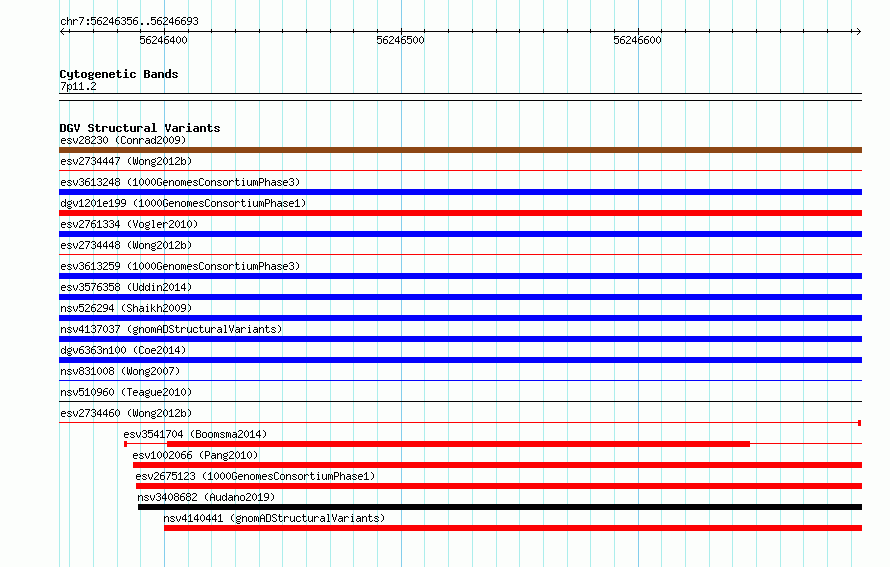Click dgv6363n100 (Coe2014) label

(x=123, y=350)
